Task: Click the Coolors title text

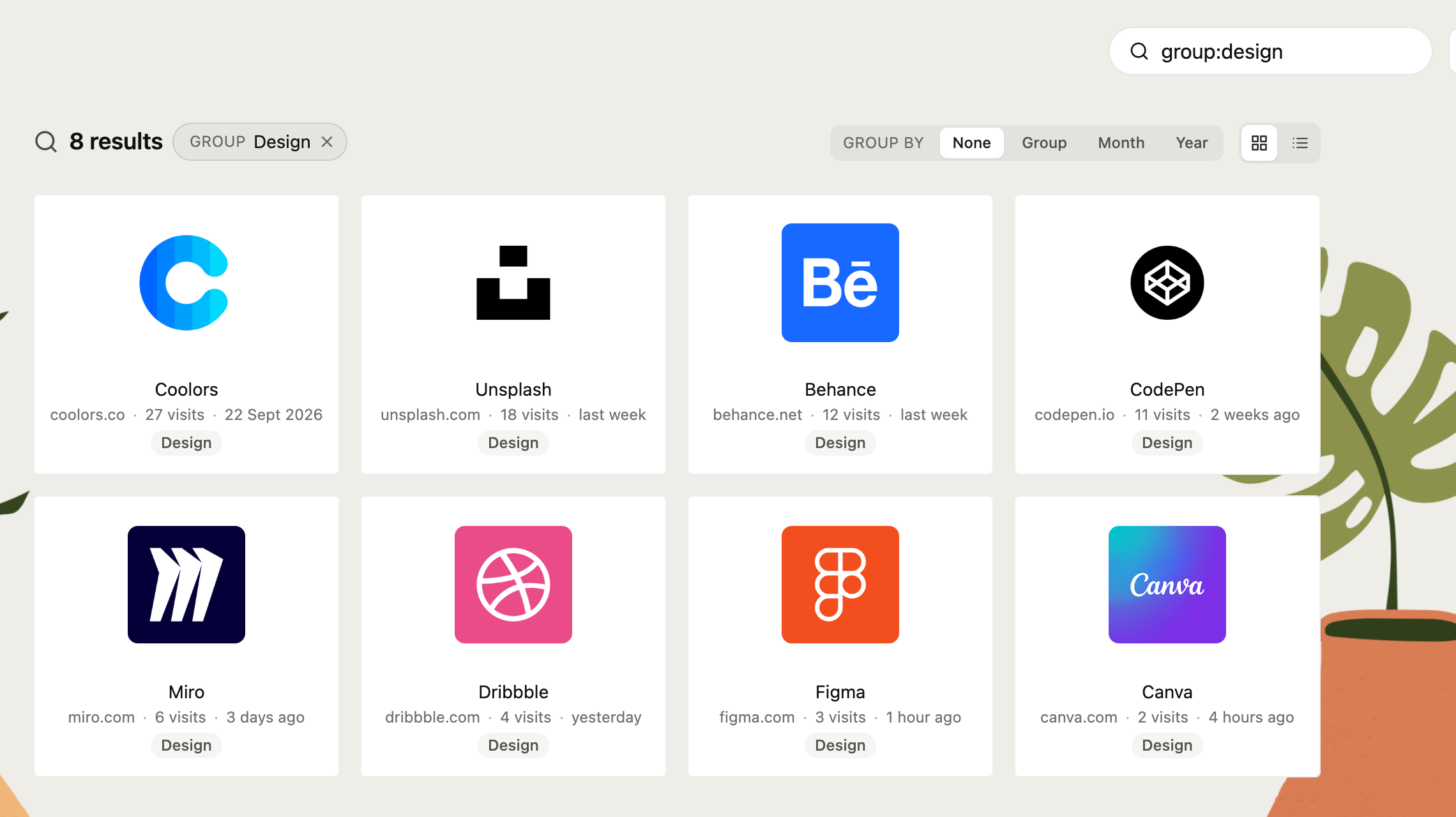Action: pos(186,389)
